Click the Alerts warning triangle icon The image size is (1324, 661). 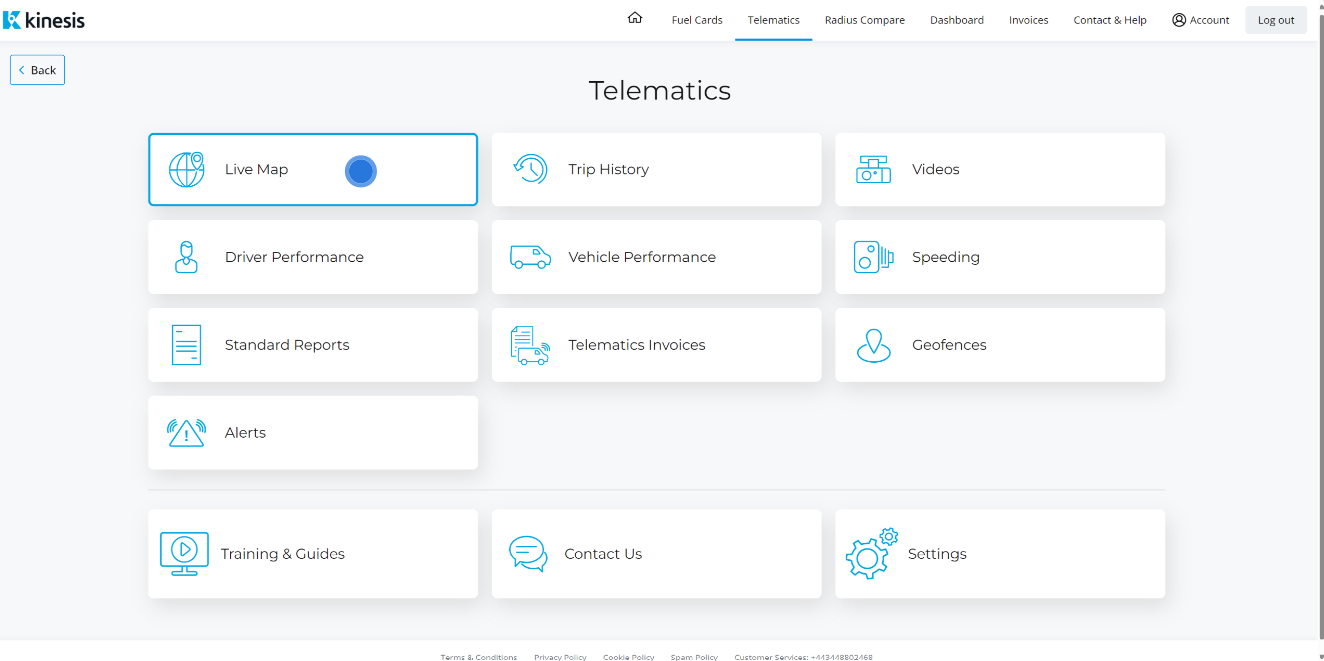[x=186, y=433]
